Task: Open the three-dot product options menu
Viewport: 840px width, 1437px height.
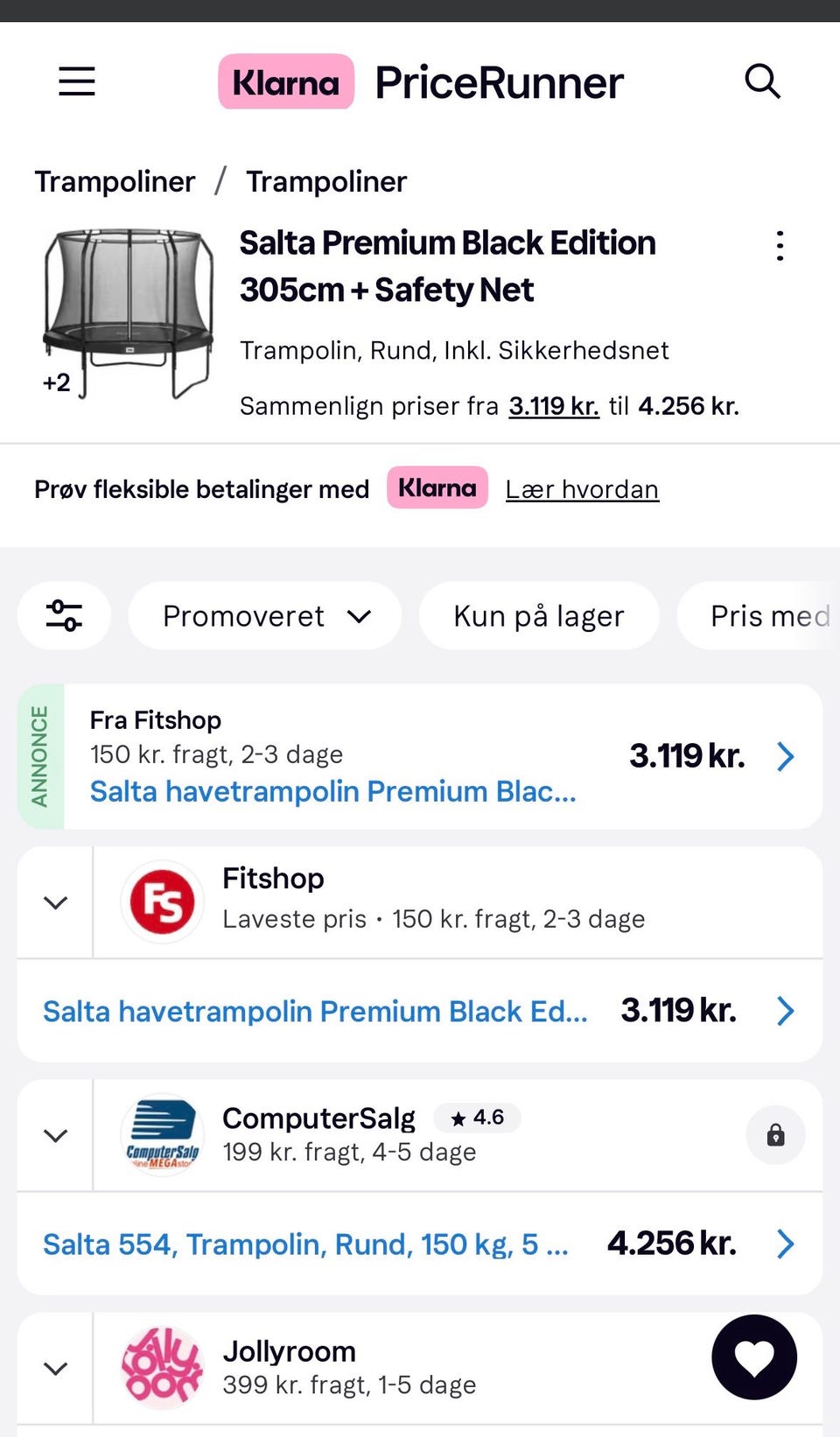Action: click(780, 246)
